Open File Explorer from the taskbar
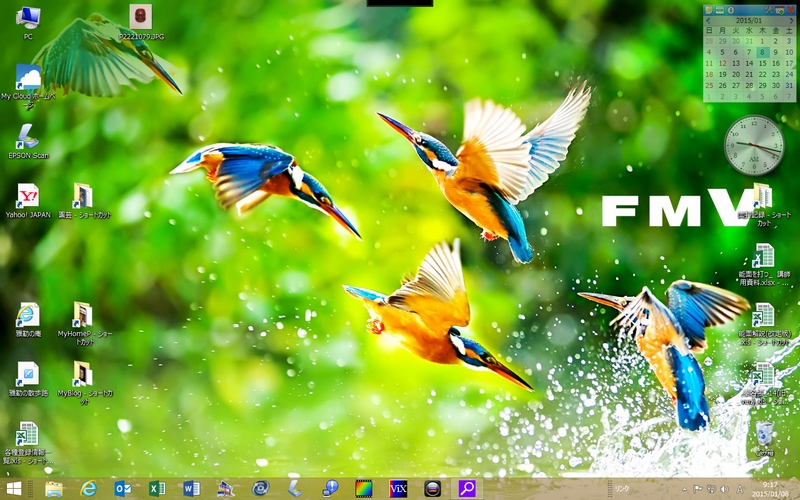Image resolution: width=800 pixels, height=500 pixels. coord(54,489)
